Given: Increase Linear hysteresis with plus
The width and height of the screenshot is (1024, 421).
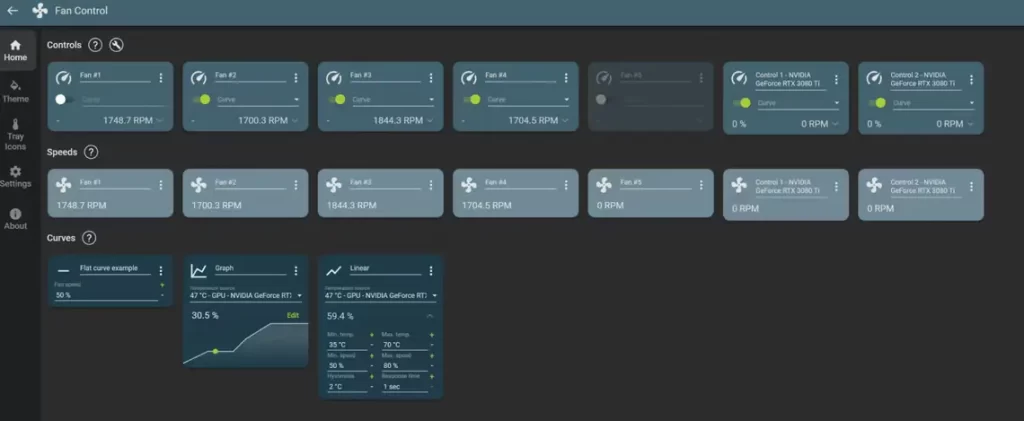Looking at the screenshot, I should click(x=371, y=377).
